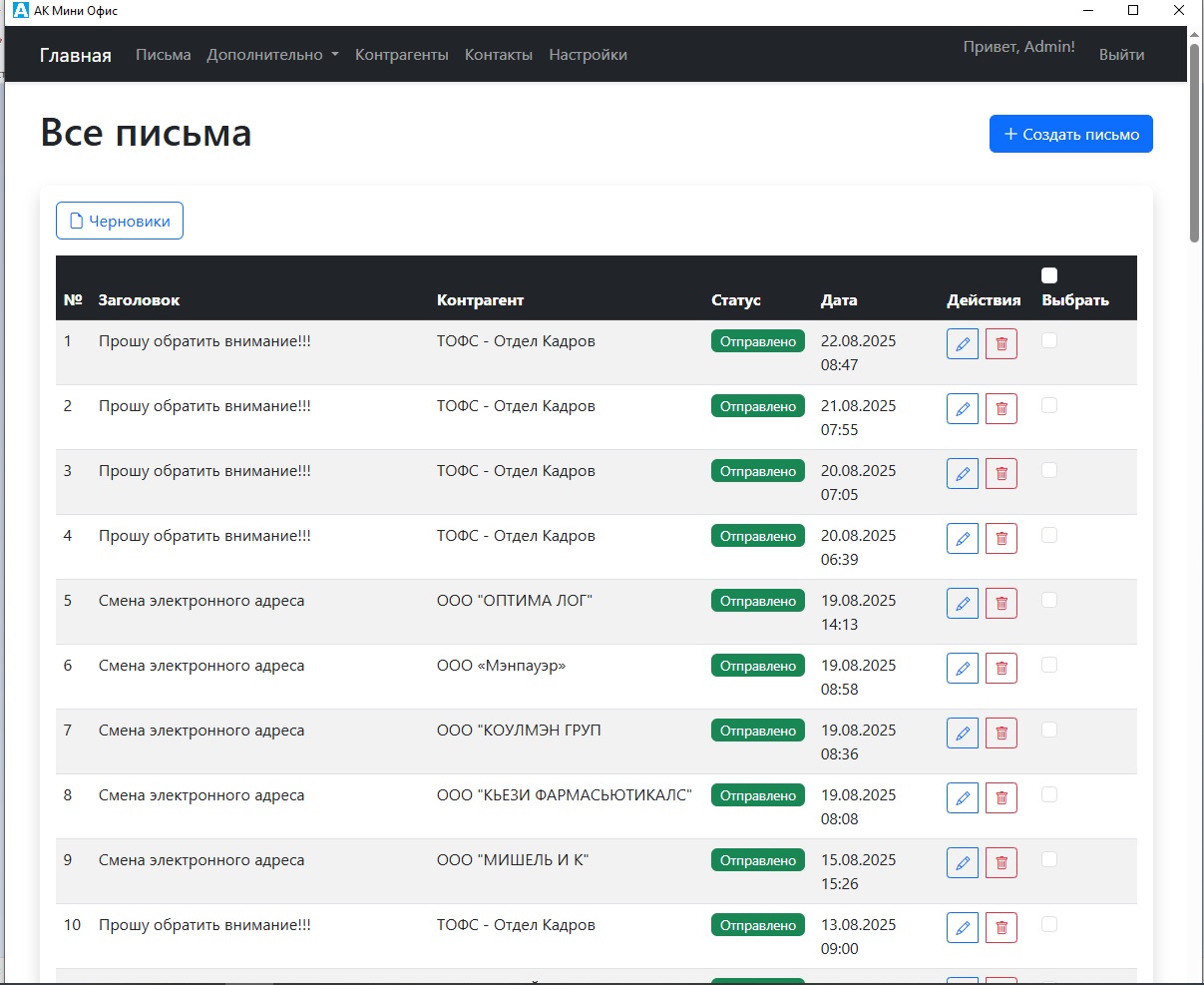Click the Отправлено badge in row 1
1204x985 pixels.
pos(758,341)
